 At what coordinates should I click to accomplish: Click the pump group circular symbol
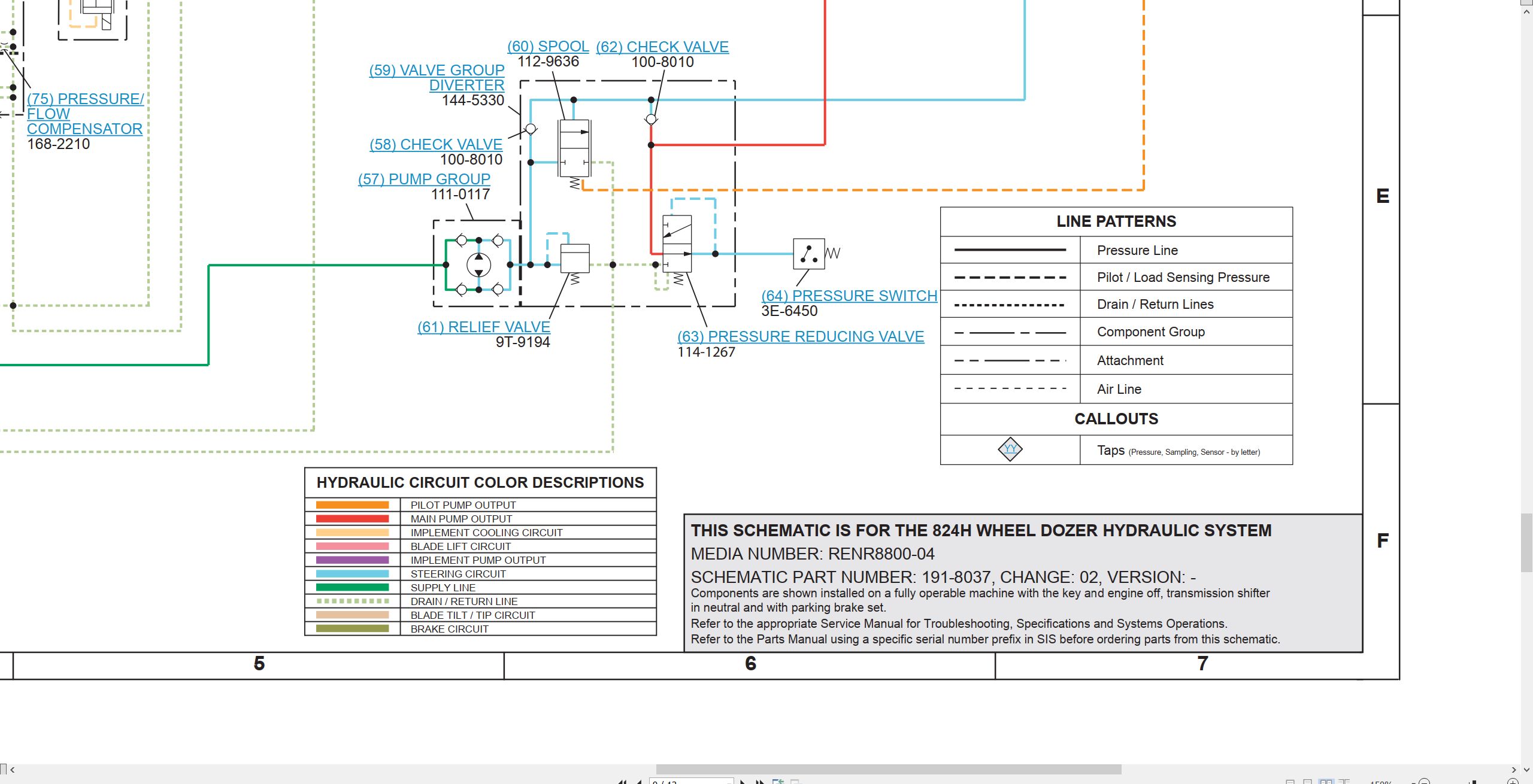[x=478, y=265]
